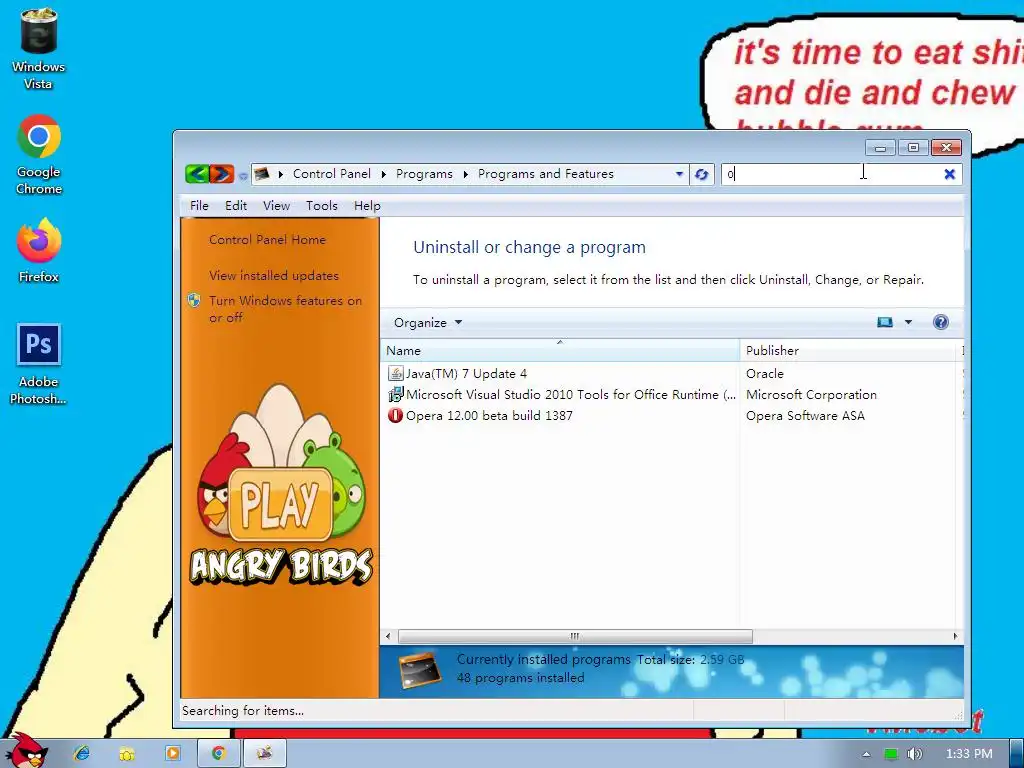The height and width of the screenshot is (768, 1024).
Task: Open the folder icon on taskbar
Action: pos(127,754)
